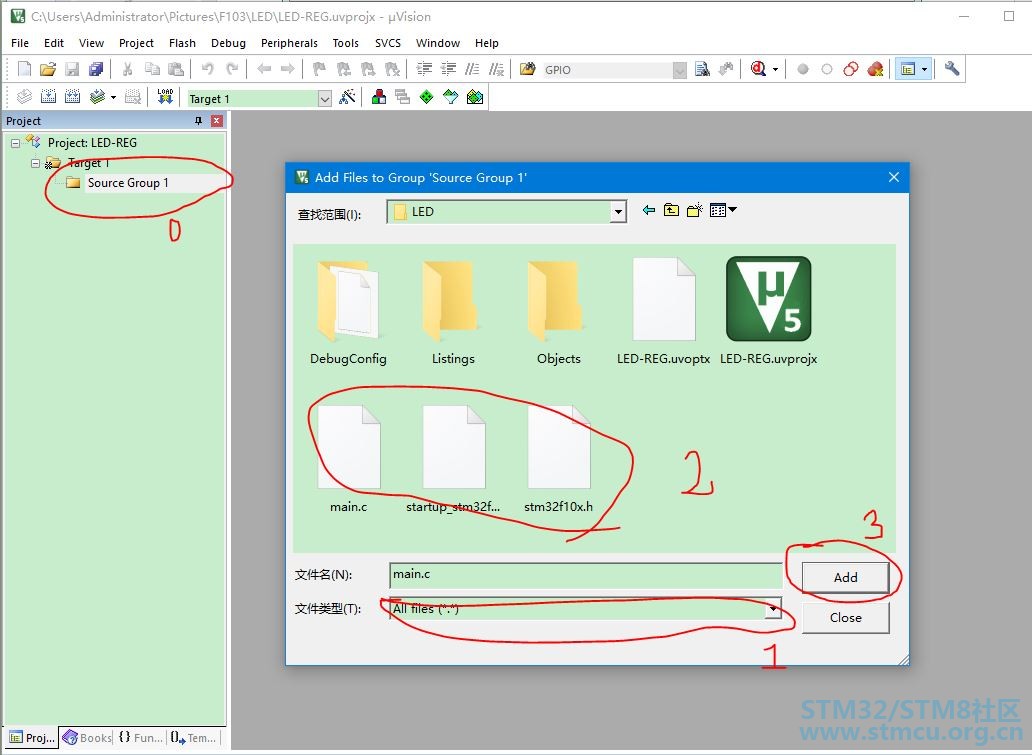Open the debug session dropdown arrow
The height and width of the screenshot is (755, 1032).
pyautogui.click(x=775, y=68)
